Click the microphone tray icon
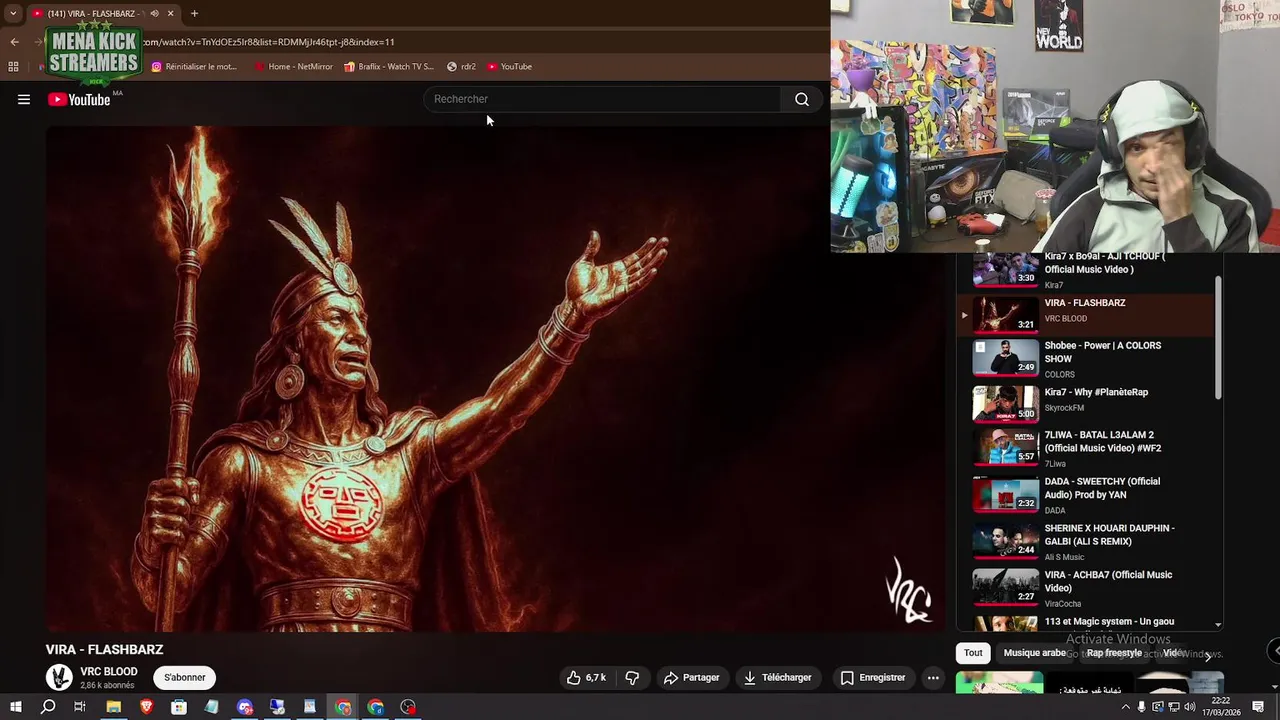 coord(1141,707)
